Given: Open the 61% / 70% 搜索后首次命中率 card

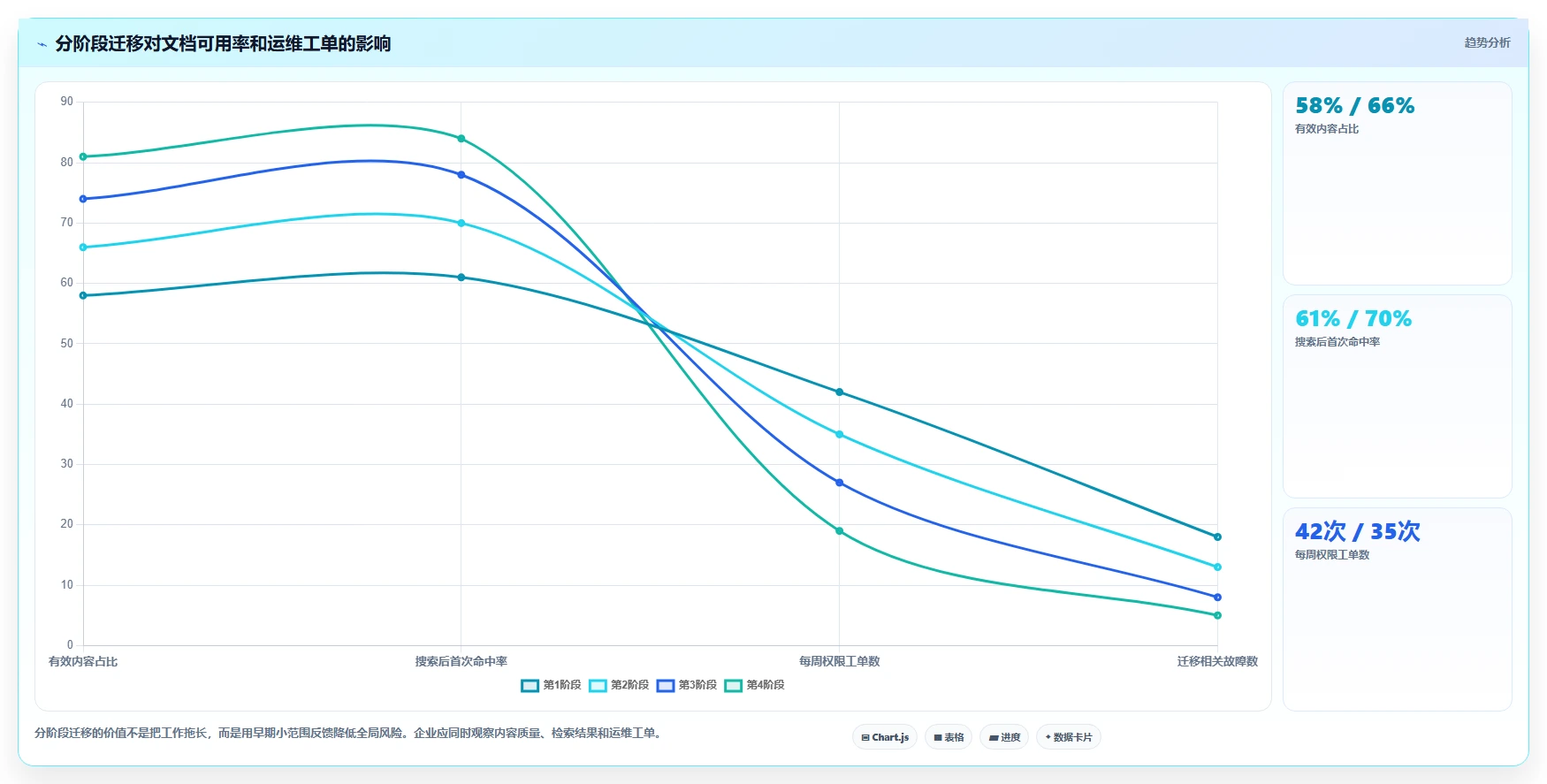Looking at the screenshot, I should click(1398, 397).
